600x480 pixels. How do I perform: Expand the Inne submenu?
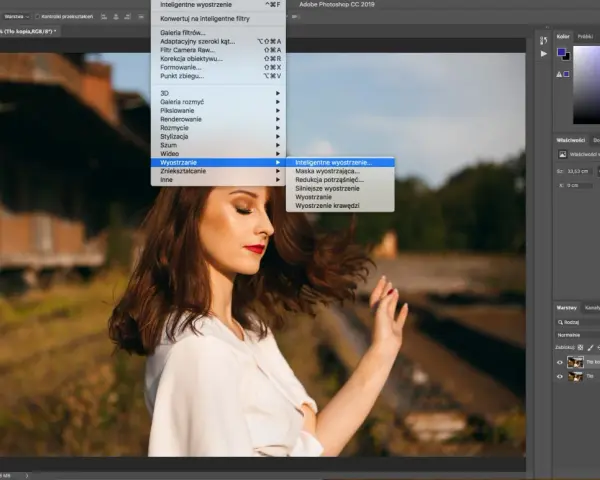tap(218, 180)
